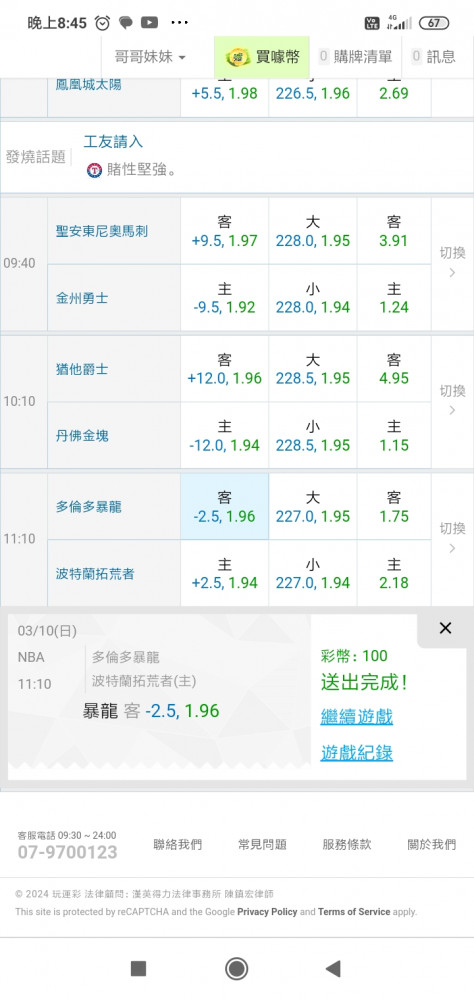
Task: Open the 購牌清單 cart list
Action: click(x=355, y=57)
